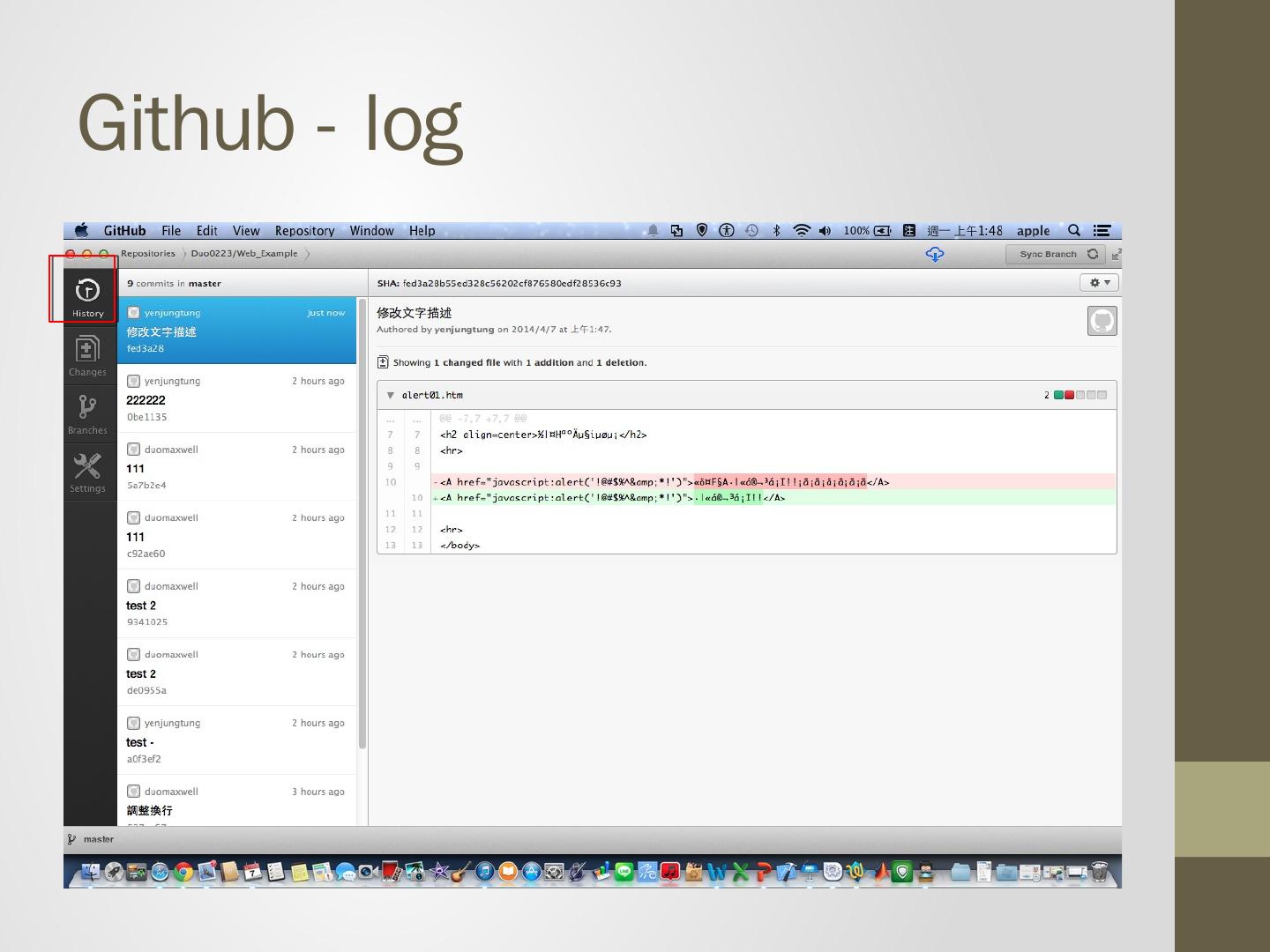Click the diff stat colored squares indicator
1270x952 pixels.
pyautogui.click(x=1080, y=395)
